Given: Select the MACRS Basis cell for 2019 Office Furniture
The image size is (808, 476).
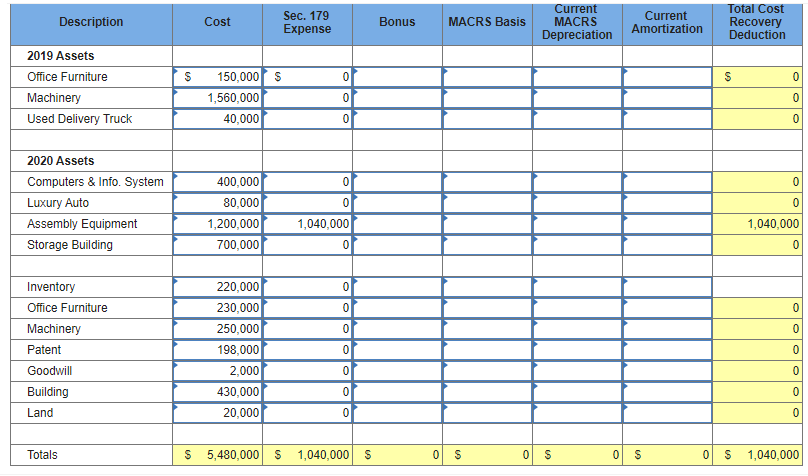Looking at the screenshot, I should [x=487, y=77].
